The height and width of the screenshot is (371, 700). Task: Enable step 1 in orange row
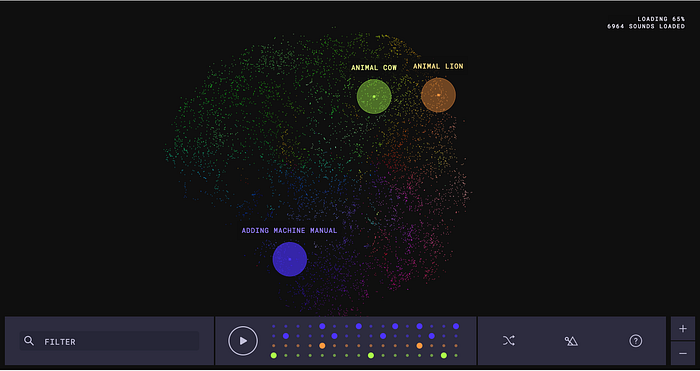pyautogui.click(x=274, y=346)
